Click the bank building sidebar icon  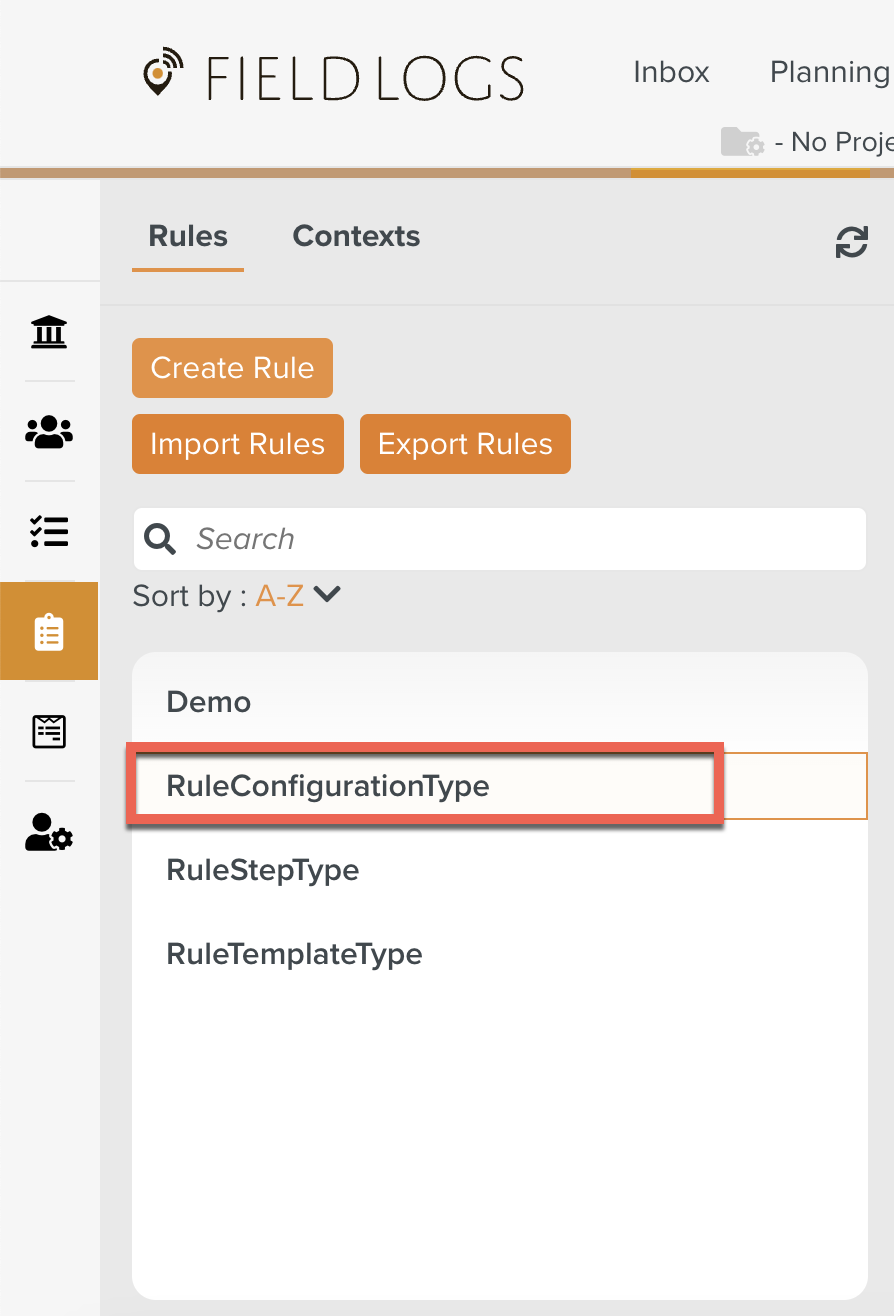point(49,331)
